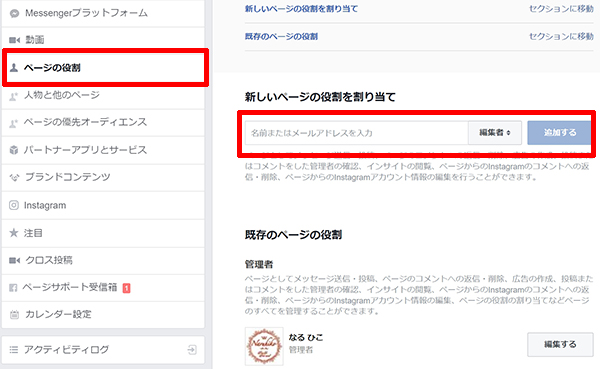The height and width of the screenshot is (369, 600).
Task: Click the Facebook icon beside ページサポート受信箱
Action: (x=13, y=287)
